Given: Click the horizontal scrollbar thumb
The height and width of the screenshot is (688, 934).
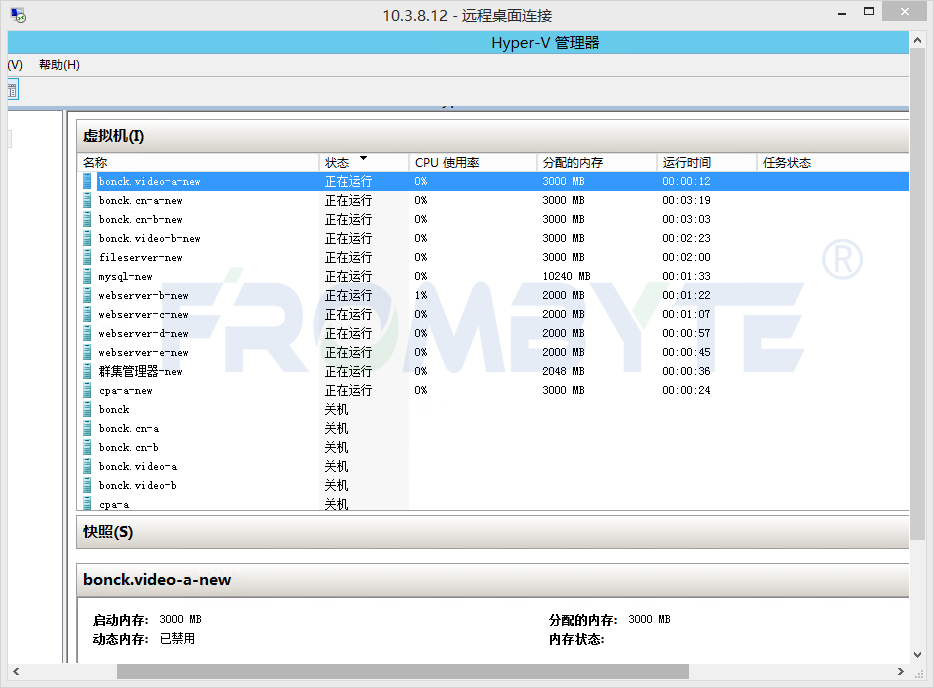Looking at the screenshot, I should tap(403, 671).
